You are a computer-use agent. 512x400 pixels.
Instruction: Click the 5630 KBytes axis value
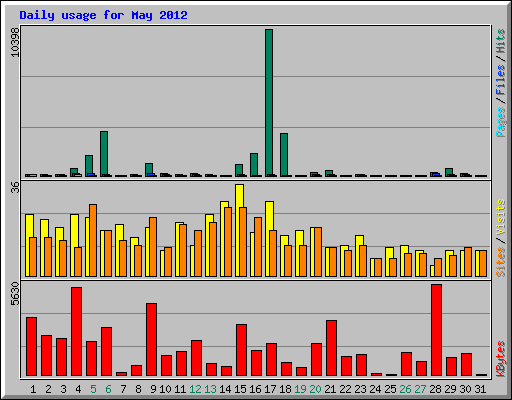click(15, 294)
